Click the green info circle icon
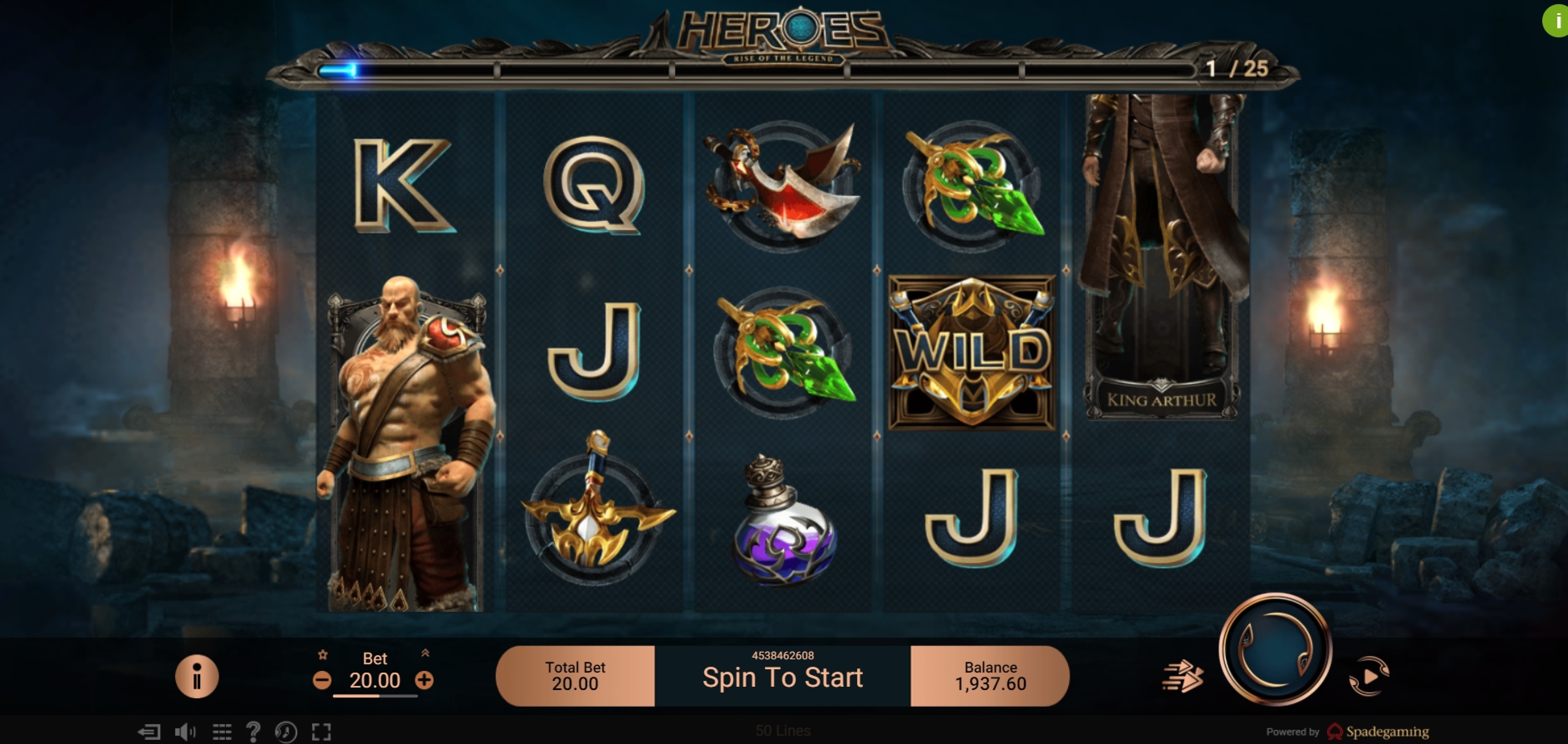Screen dimensions: 1568x744 click(x=1556, y=21)
